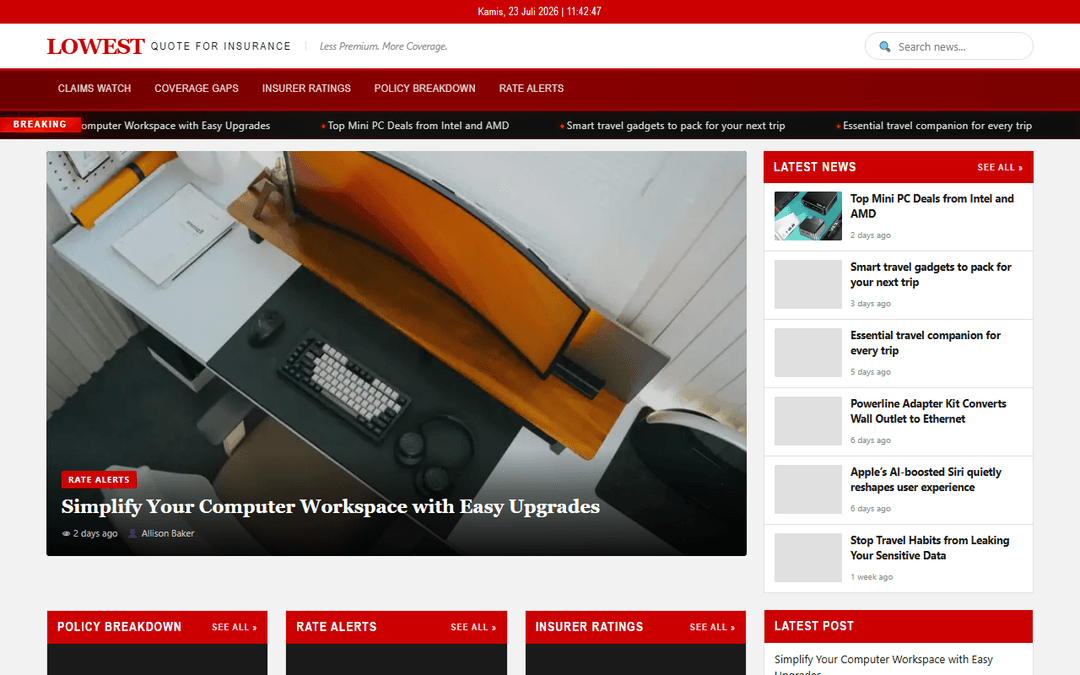This screenshot has width=1080, height=675.
Task: Open Allison Baker author link
Action: click(x=167, y=534)
